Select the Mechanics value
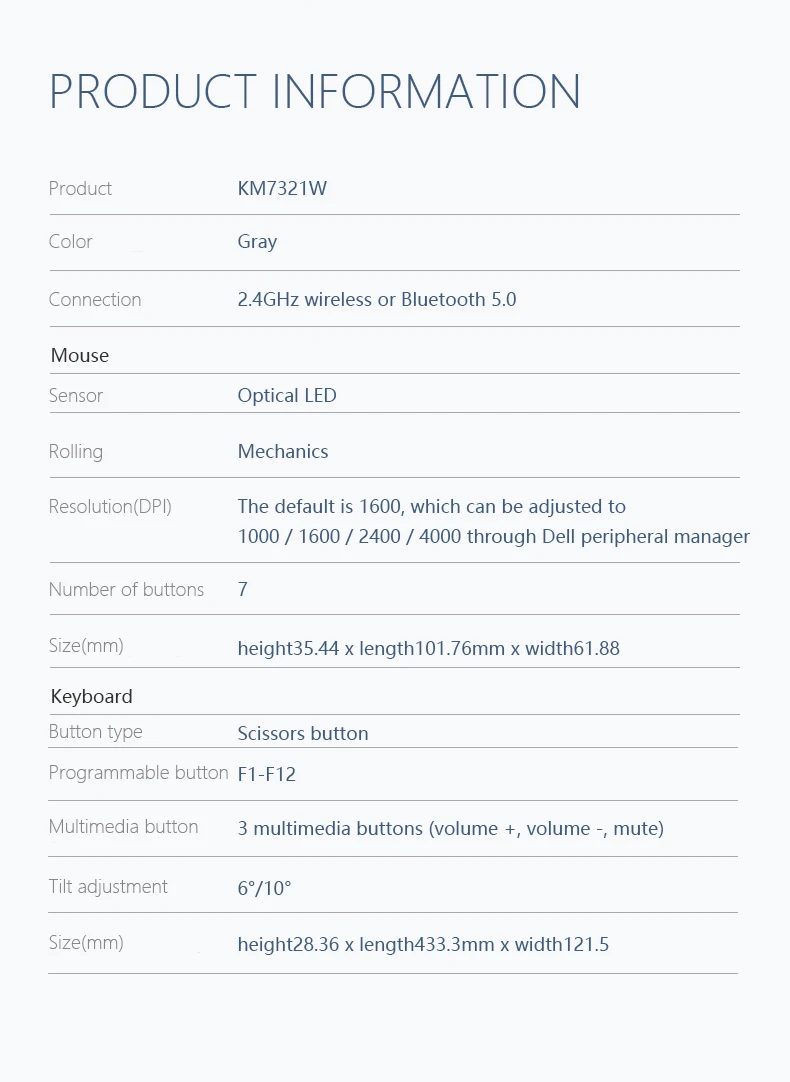790x1082 pixels. tap(283, 451)
